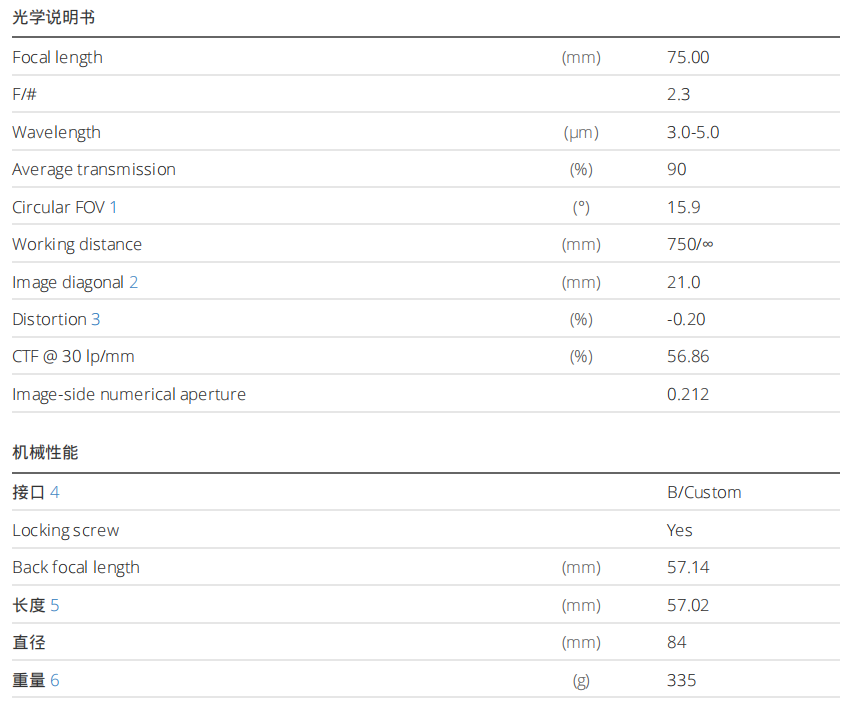This screenshot has width=857, height=711.
Task: Click the F/# value 2.3
Action: [x=678, y=95]
